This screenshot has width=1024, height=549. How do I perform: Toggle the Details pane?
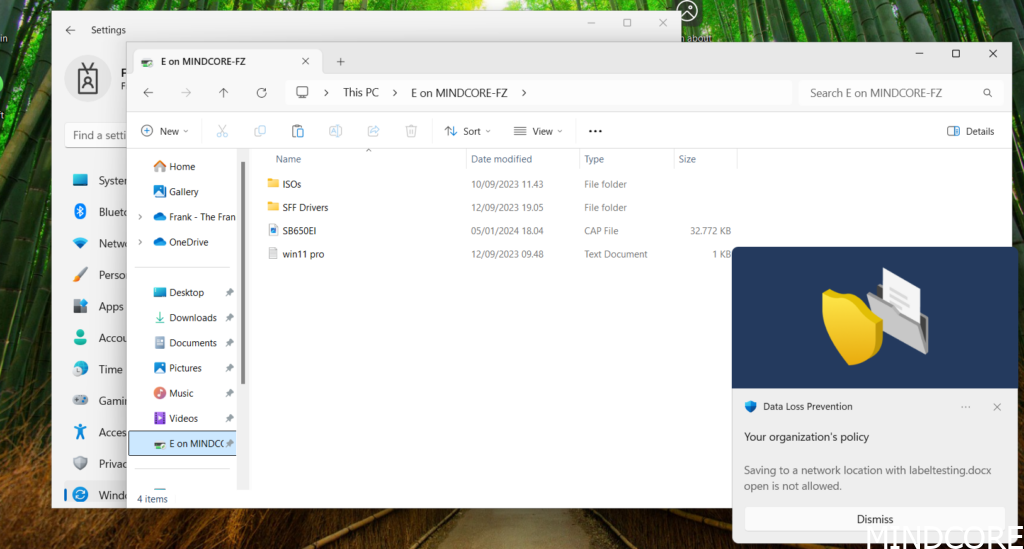coord(970,131)
